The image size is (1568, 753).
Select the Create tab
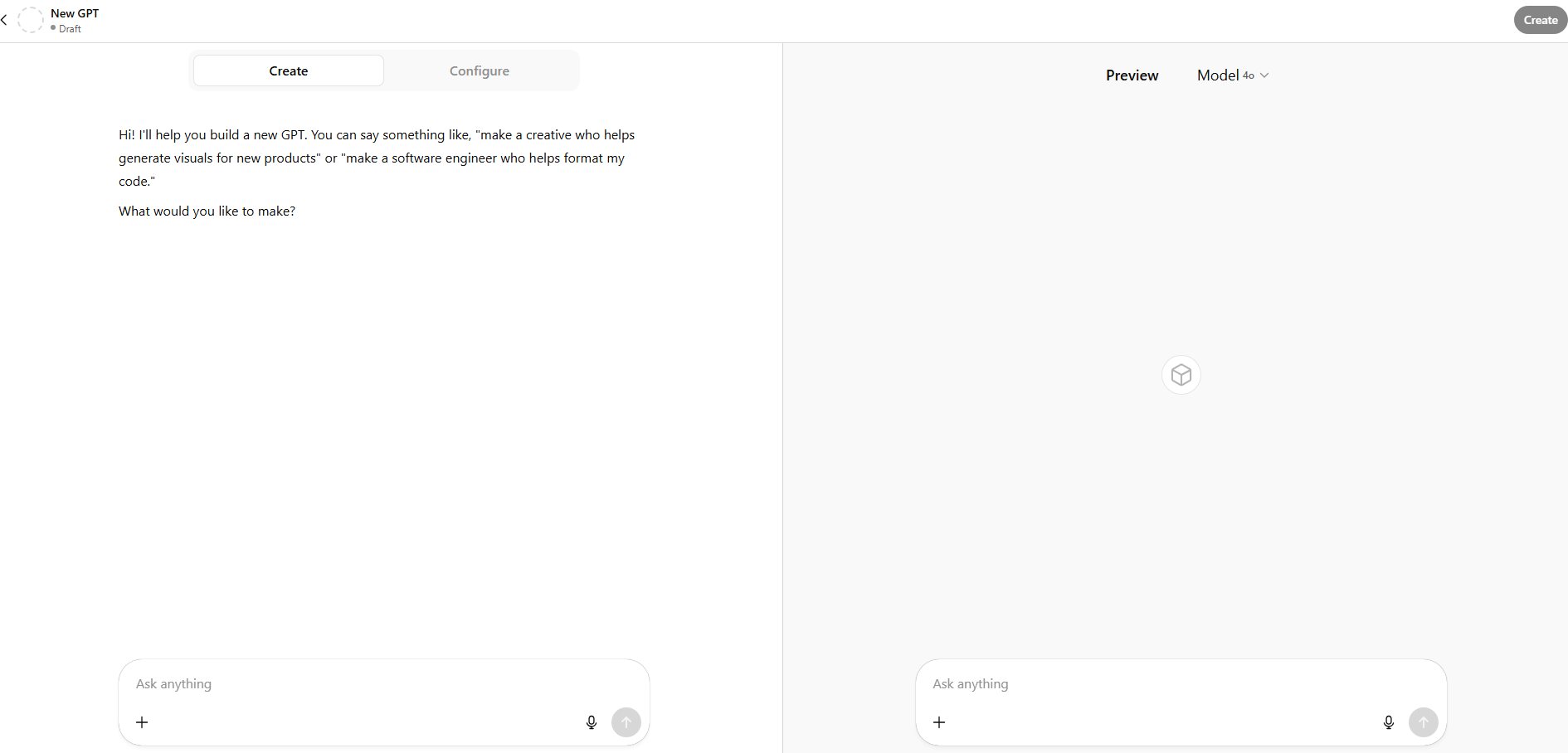[x=289, y=71]
